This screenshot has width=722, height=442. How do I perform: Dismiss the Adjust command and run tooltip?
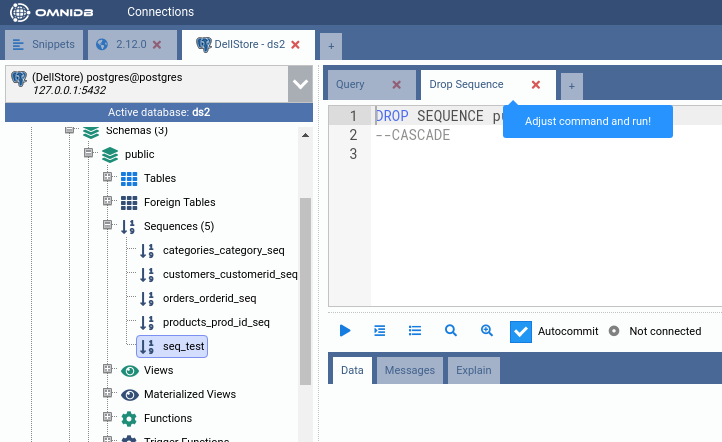588,122
